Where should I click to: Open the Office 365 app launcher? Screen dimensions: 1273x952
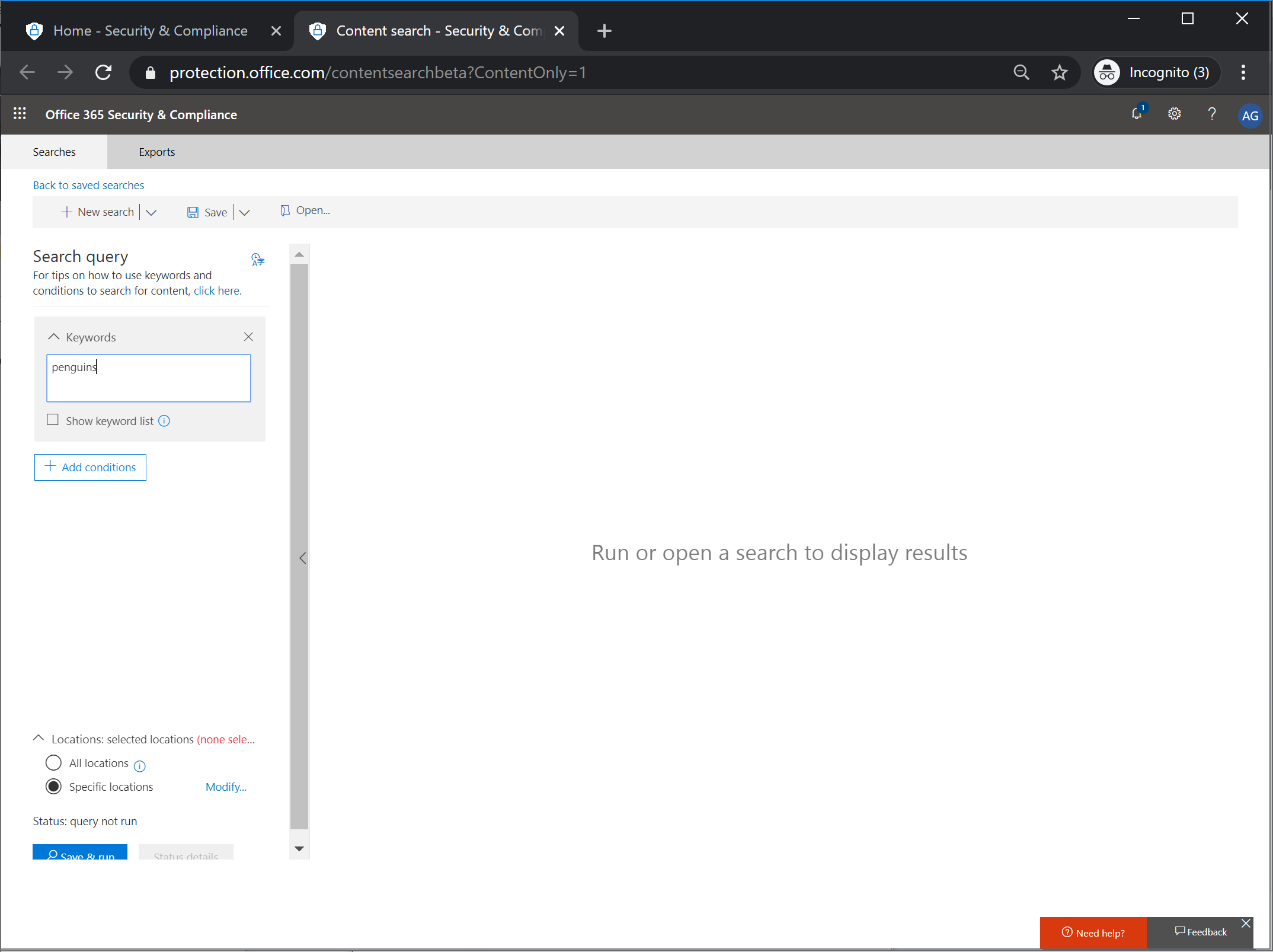pyautogui.click(x=20, y=114)
